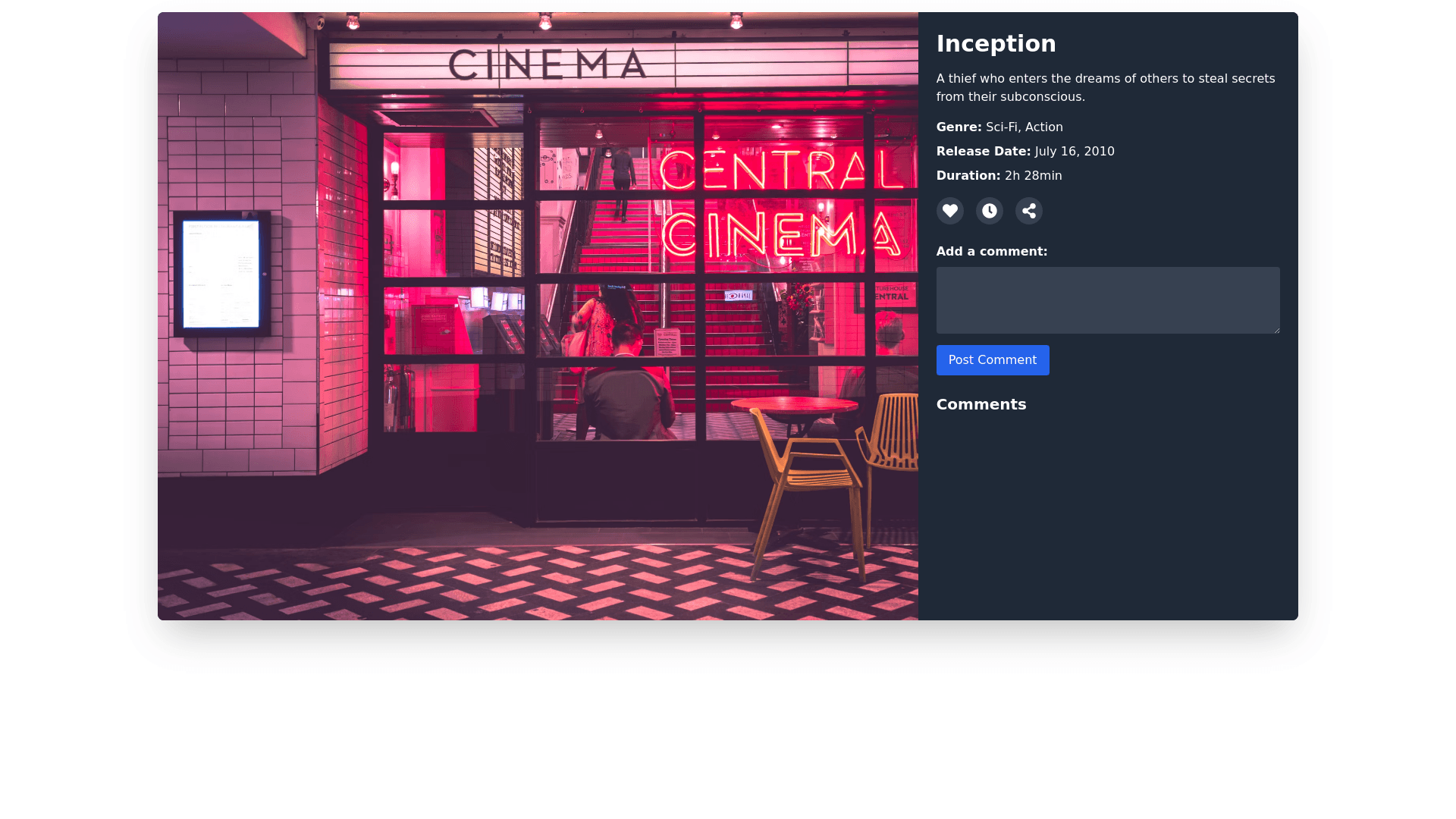The width and height of the screenshot is (1456, 819).
Task: Add movie to watch later via clock icon
Action: tap(989, 211)
